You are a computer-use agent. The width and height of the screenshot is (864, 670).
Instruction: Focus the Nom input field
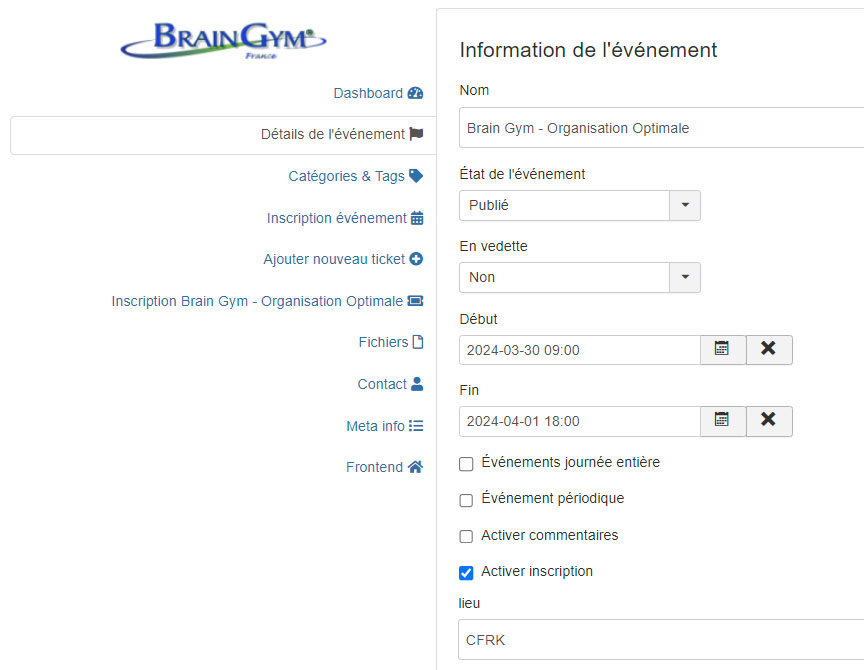pos(661,128)
